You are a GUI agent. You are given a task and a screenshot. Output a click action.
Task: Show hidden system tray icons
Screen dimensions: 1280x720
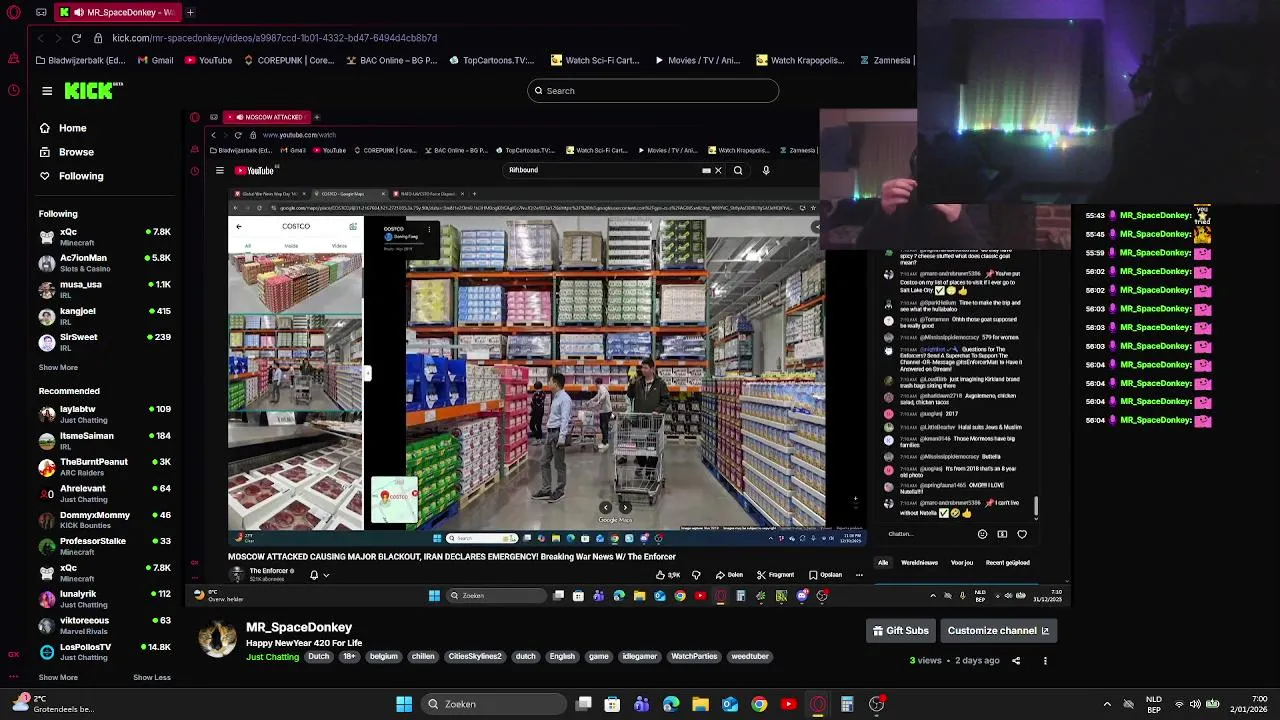(x=1107, y=704)
